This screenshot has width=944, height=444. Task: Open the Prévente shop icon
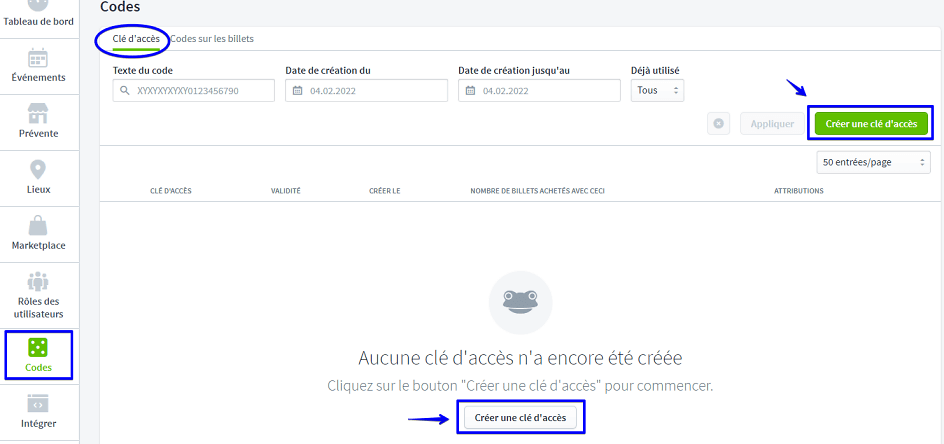(x=38, y=113)
